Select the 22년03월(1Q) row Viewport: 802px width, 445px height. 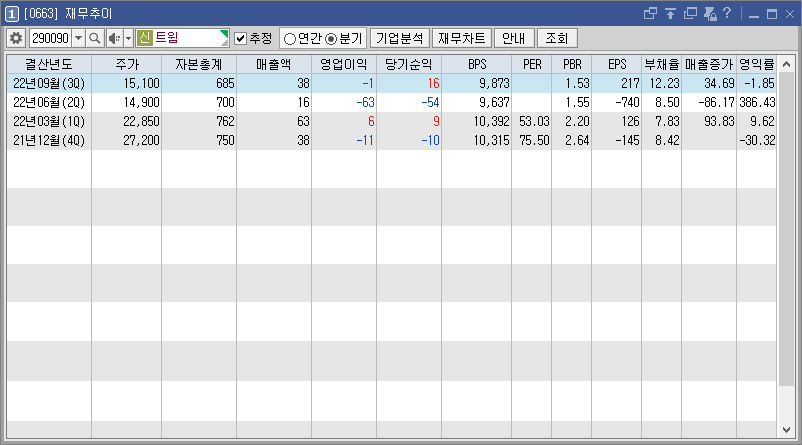(x=391, y=121)
